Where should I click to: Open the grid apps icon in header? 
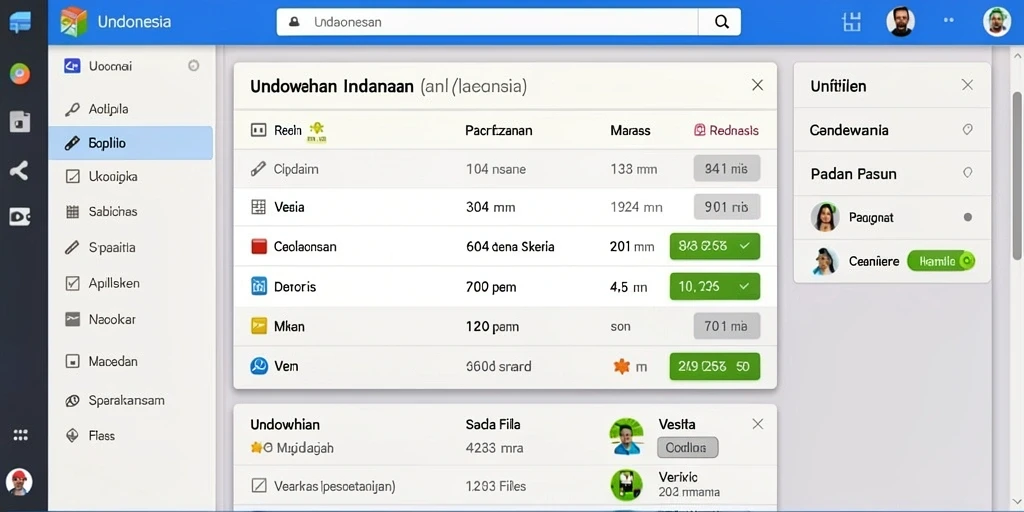click(851, 22)
